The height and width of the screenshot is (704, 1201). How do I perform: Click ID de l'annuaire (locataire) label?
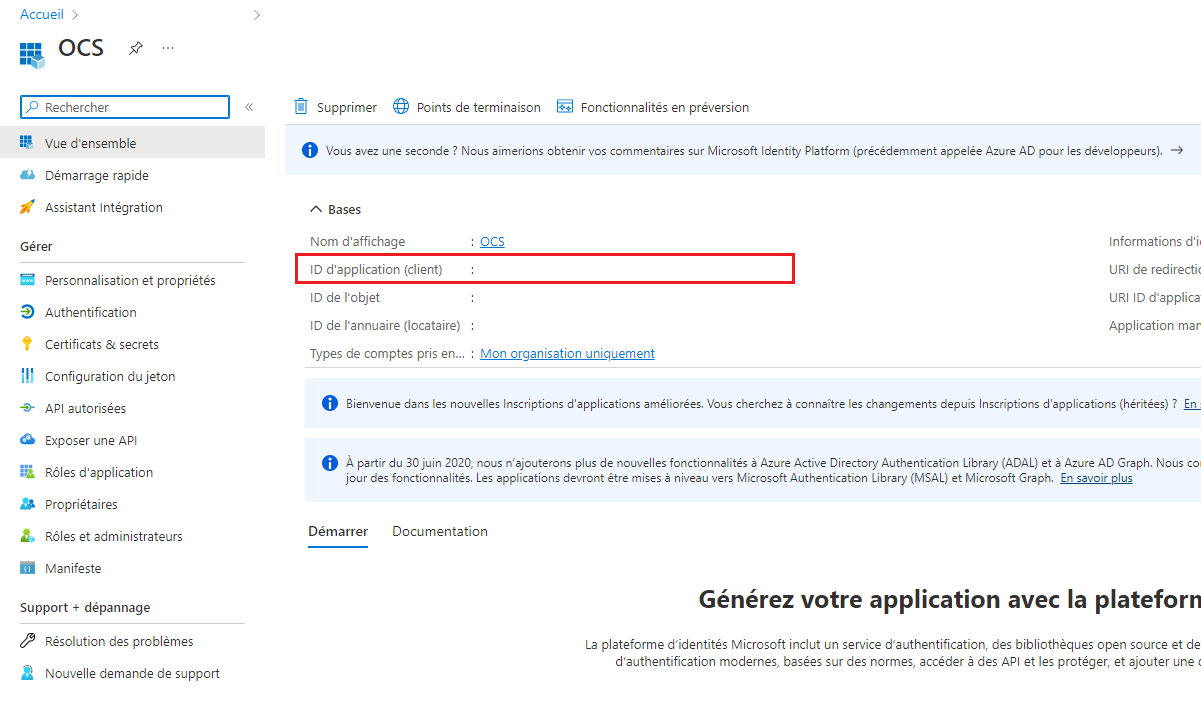click(385, 325)
